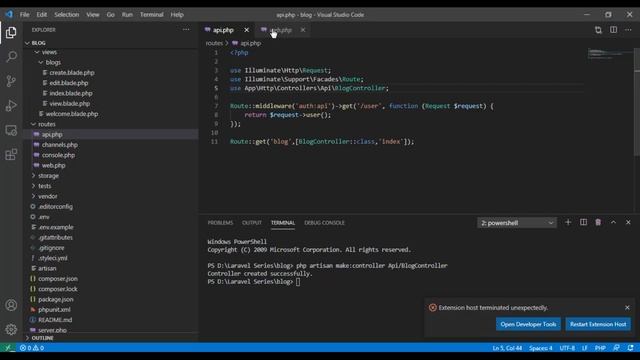This screenshot has height=360, width=640.
Task: Open Run and Debug view
Action: pyautogui.click(x=11, y=105)
